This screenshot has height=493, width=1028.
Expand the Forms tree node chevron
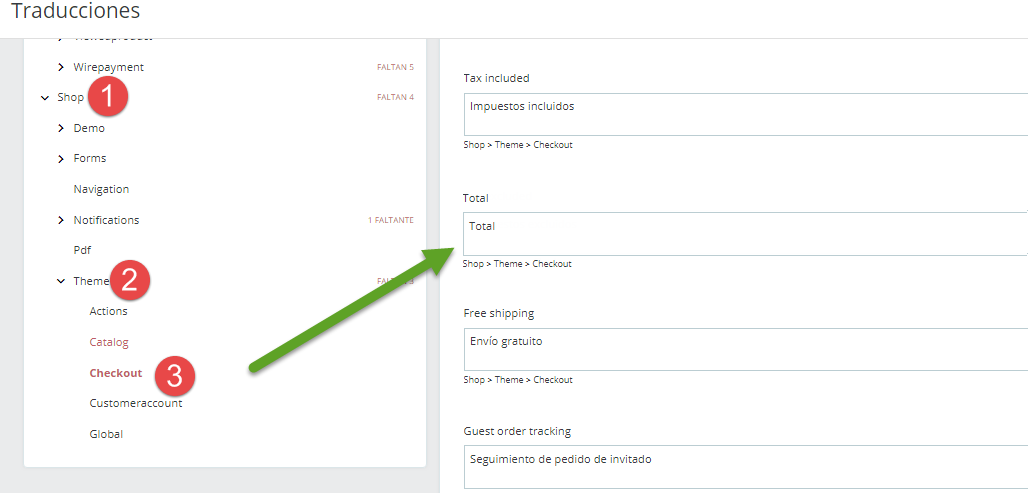coord(61,158)
